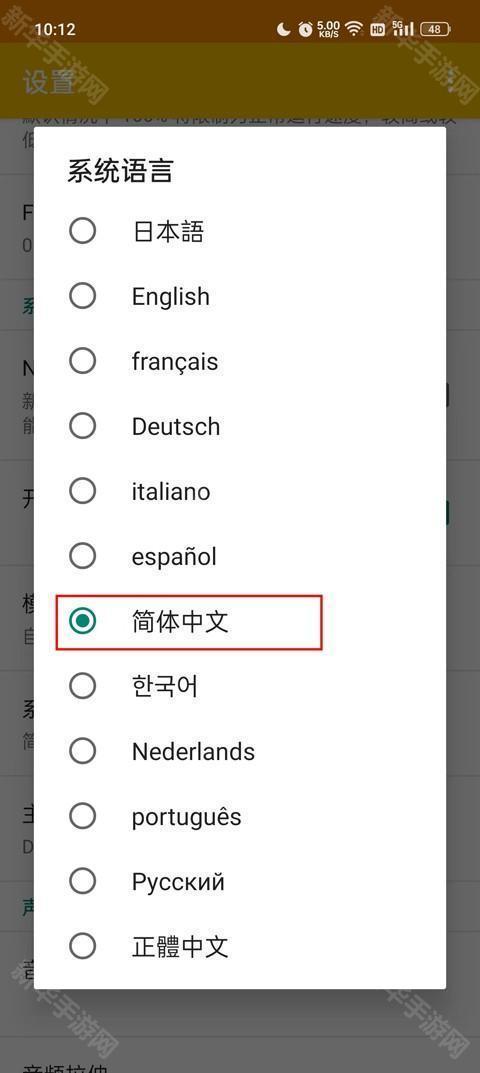480x1073 pixels.
Task: Tap the battery indicator showing 48
Action: click(435, 29)
